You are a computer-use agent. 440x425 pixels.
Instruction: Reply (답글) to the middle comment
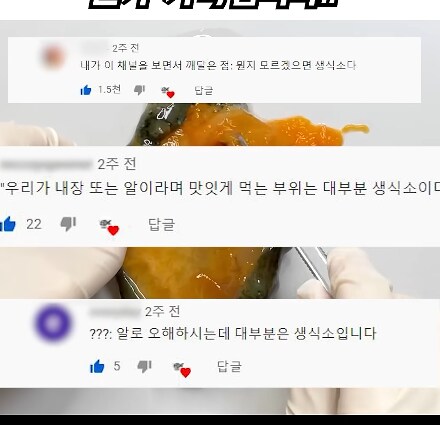pos(161,224)
